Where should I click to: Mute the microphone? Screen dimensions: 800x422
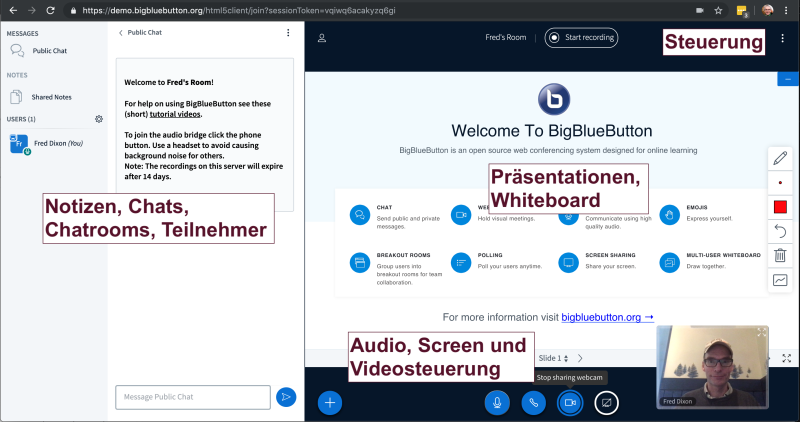point(495,402)
